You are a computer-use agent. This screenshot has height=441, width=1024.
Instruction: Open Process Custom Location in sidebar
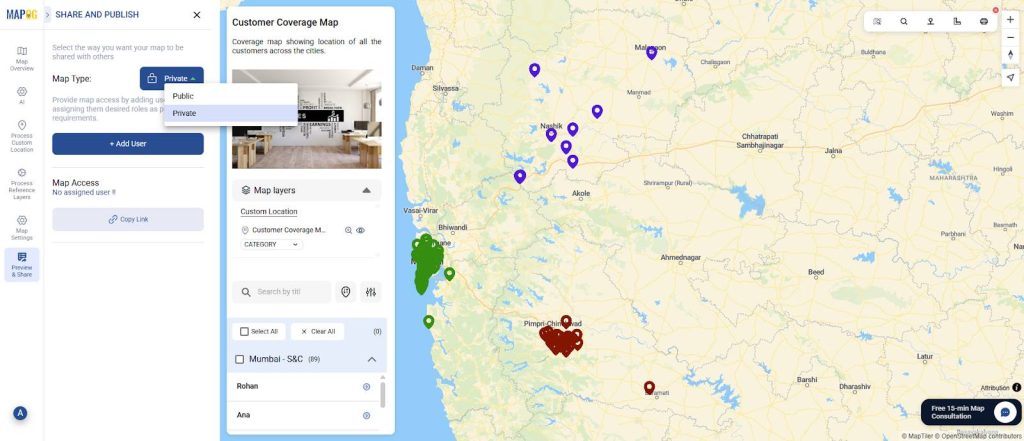click(x=22, y=136)
